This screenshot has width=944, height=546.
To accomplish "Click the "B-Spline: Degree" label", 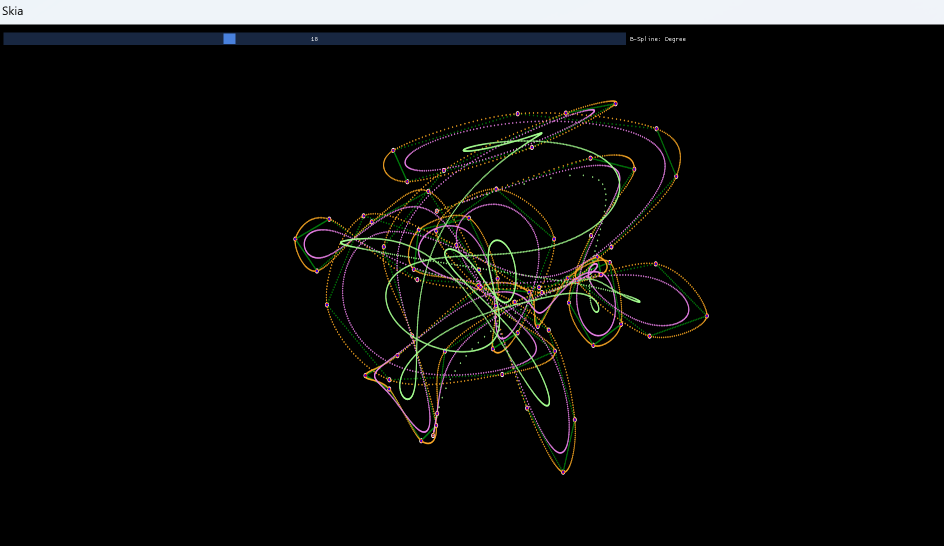I will pyautogui.click(x=657, y=39).
